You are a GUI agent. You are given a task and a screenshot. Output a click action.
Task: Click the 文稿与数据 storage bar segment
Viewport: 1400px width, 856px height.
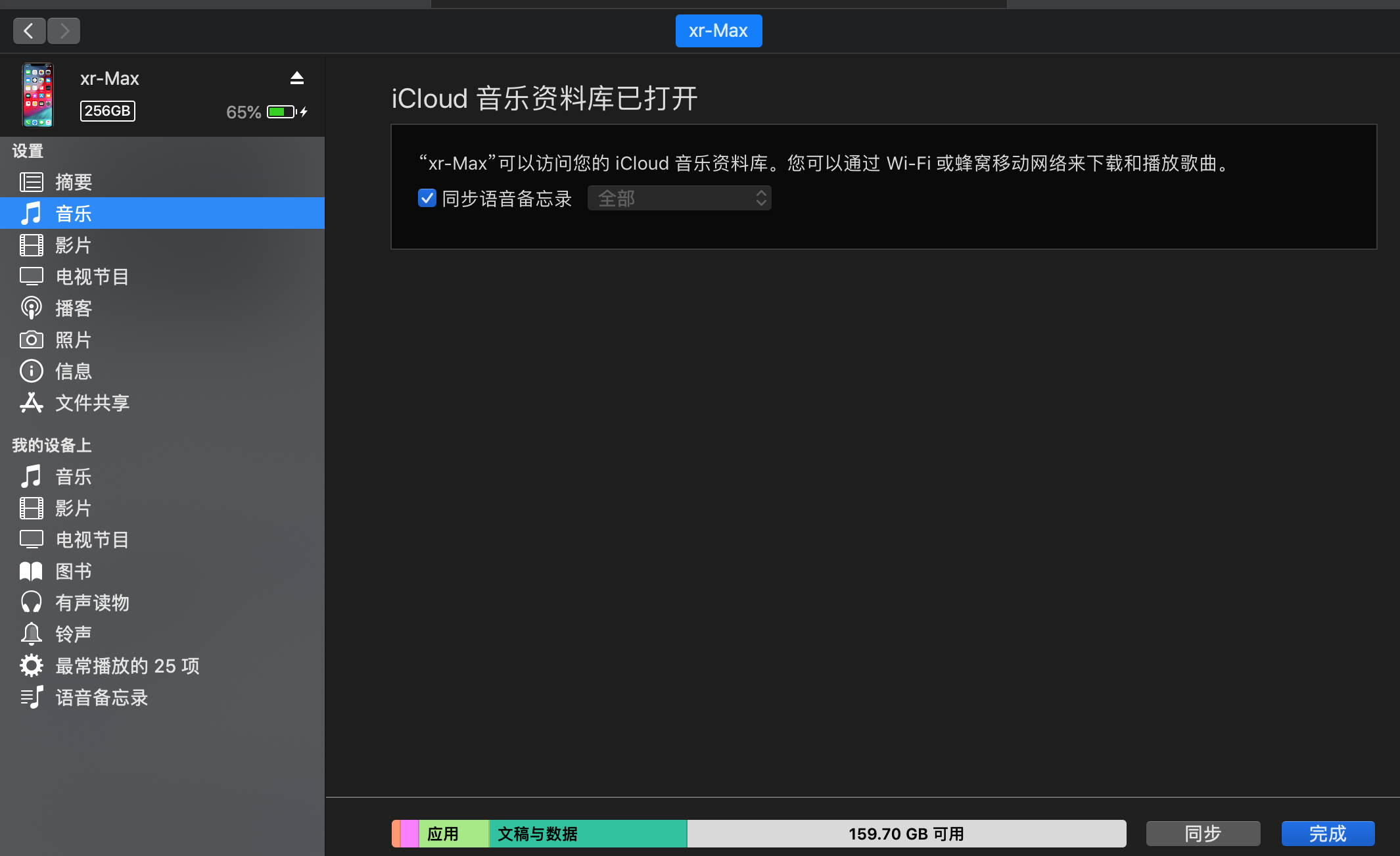click(x=588, y=834)
